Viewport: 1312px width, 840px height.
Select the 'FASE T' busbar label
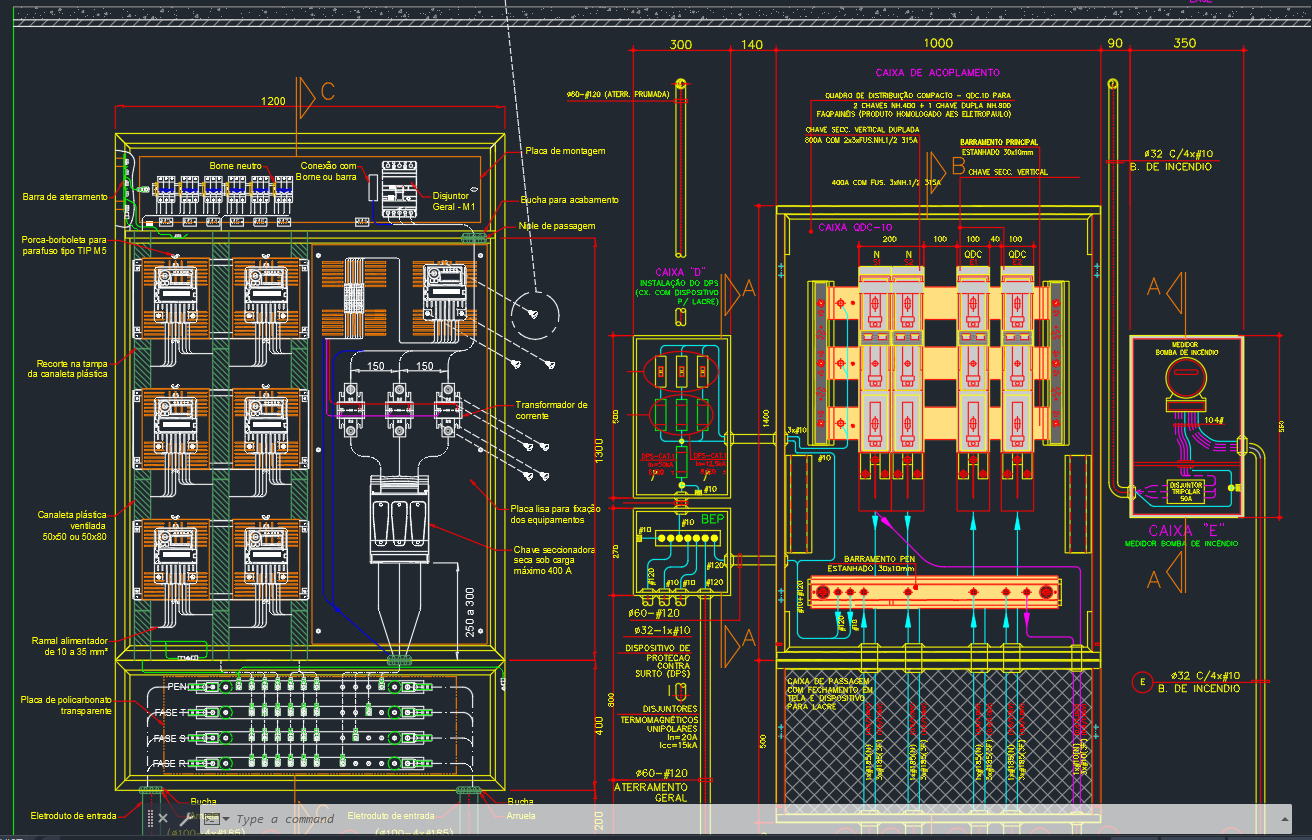171,713
